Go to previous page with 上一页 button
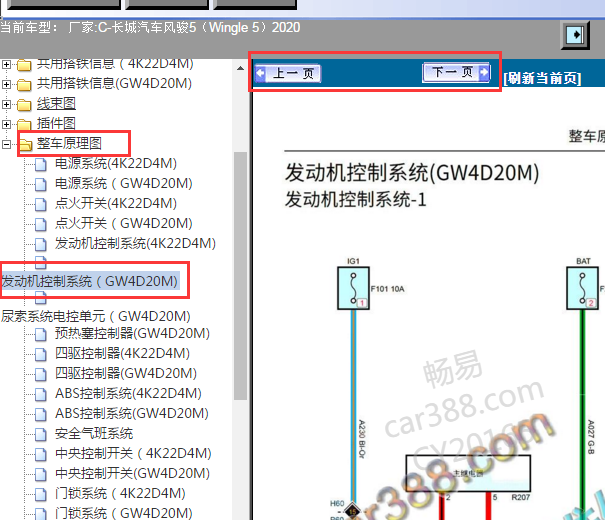This screenshot has height=520, width=605. (x=287, y=73)
